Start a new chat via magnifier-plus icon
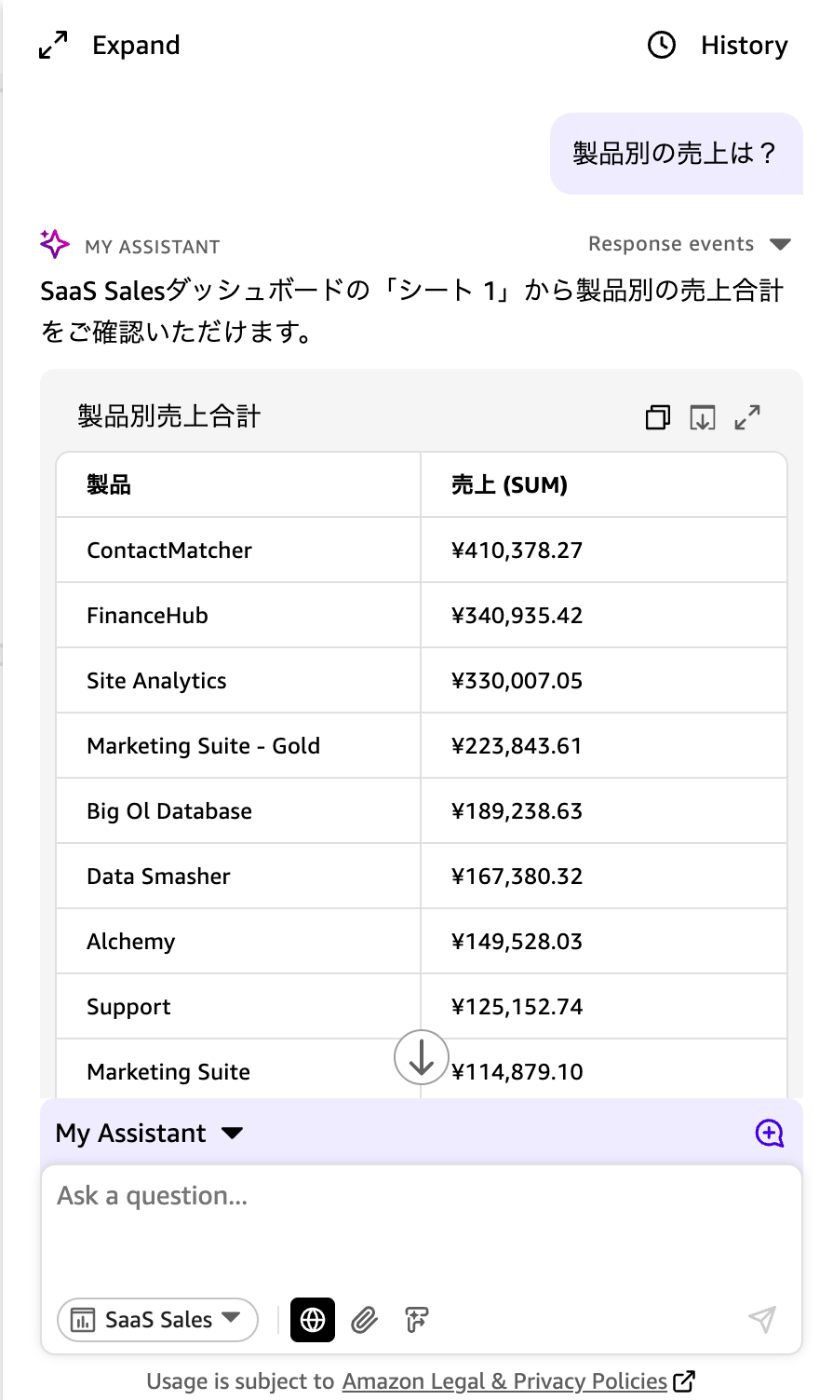 [768, 1133]
